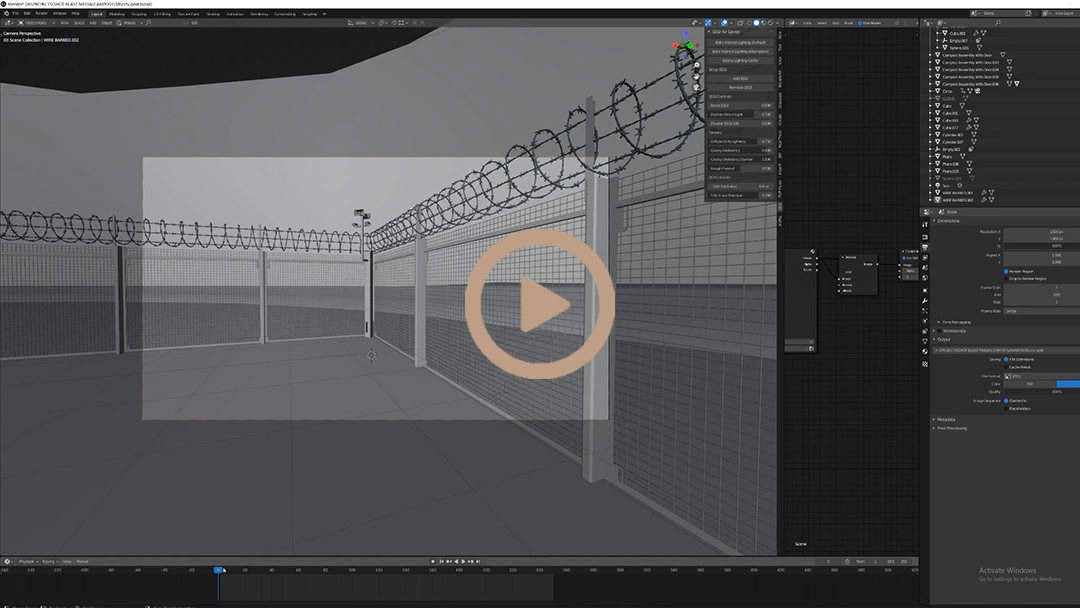The height and width of the screenshot is (608, 1080).
Task: Click the zoom magnifier gizmo in viewport
Action: pyautogui.click(x=697, y=65)
